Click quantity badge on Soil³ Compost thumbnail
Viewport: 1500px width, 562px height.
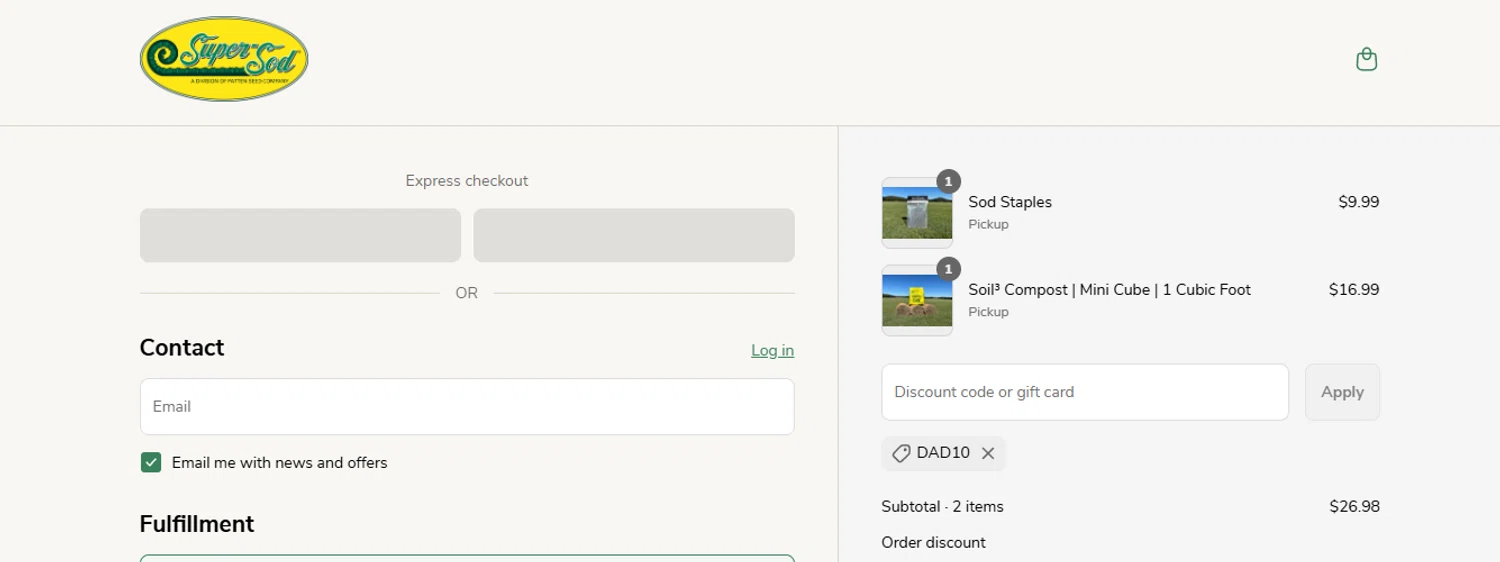click(x=948, y=268)
